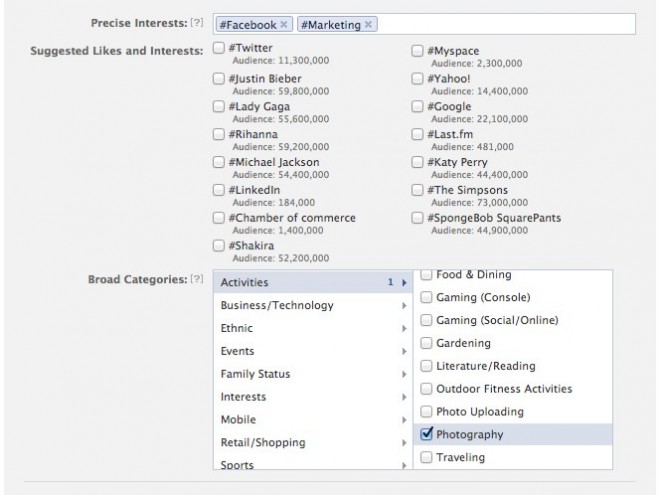Remove the #Marketing interest tag
Image resolution: width=660 pixels, height=495 pixels.
[368, 24]
